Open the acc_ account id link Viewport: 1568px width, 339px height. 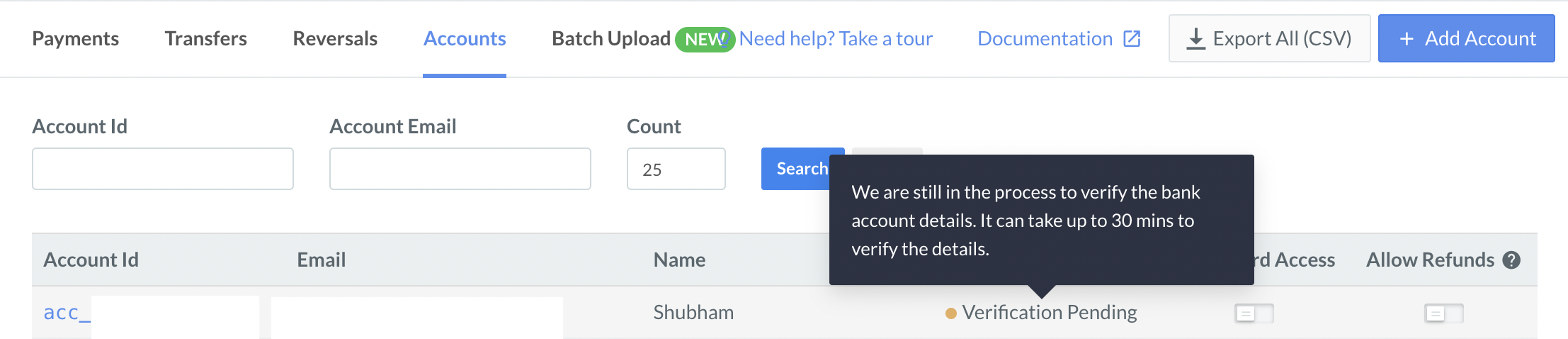67,313
